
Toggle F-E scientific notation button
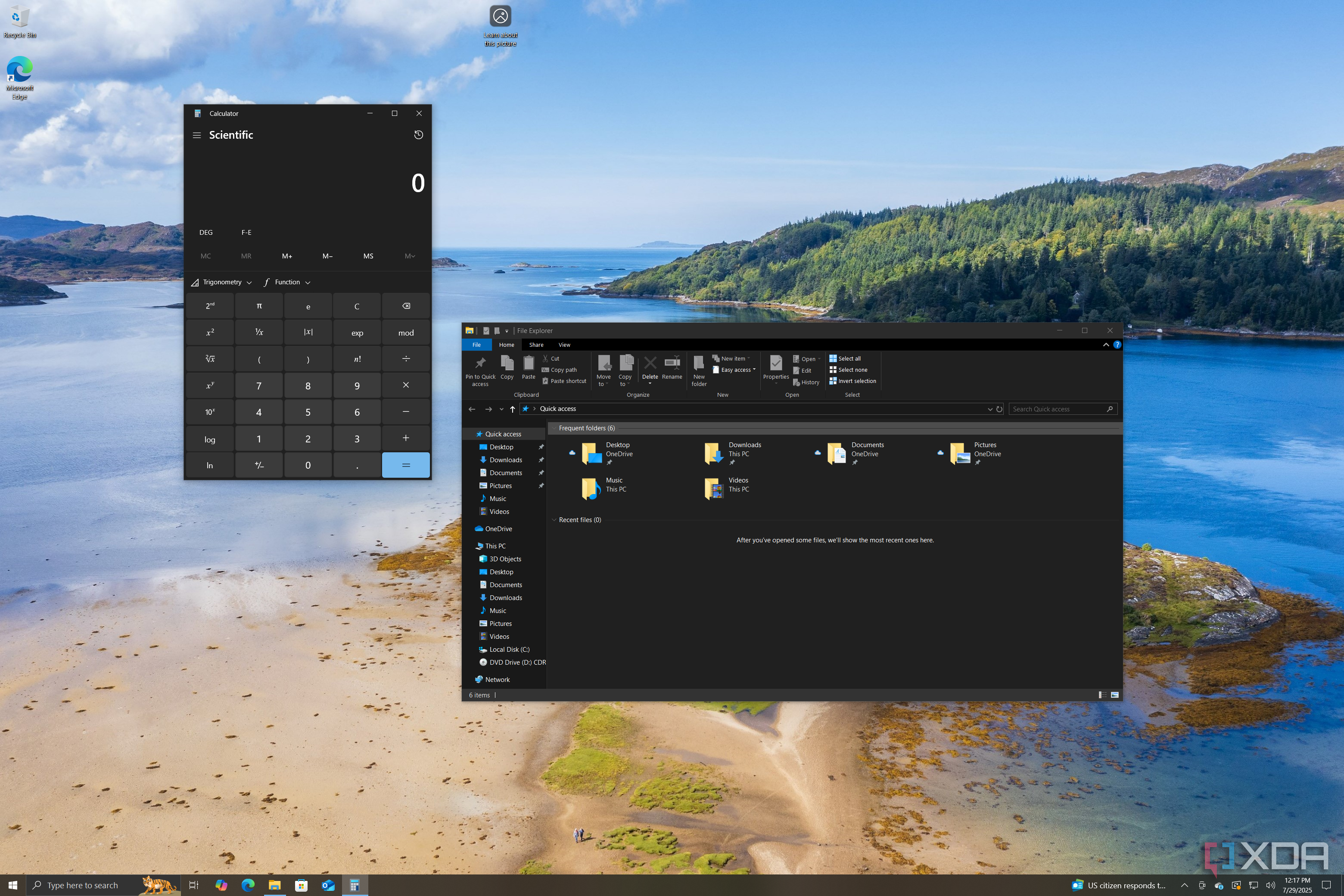pos(246,233)
